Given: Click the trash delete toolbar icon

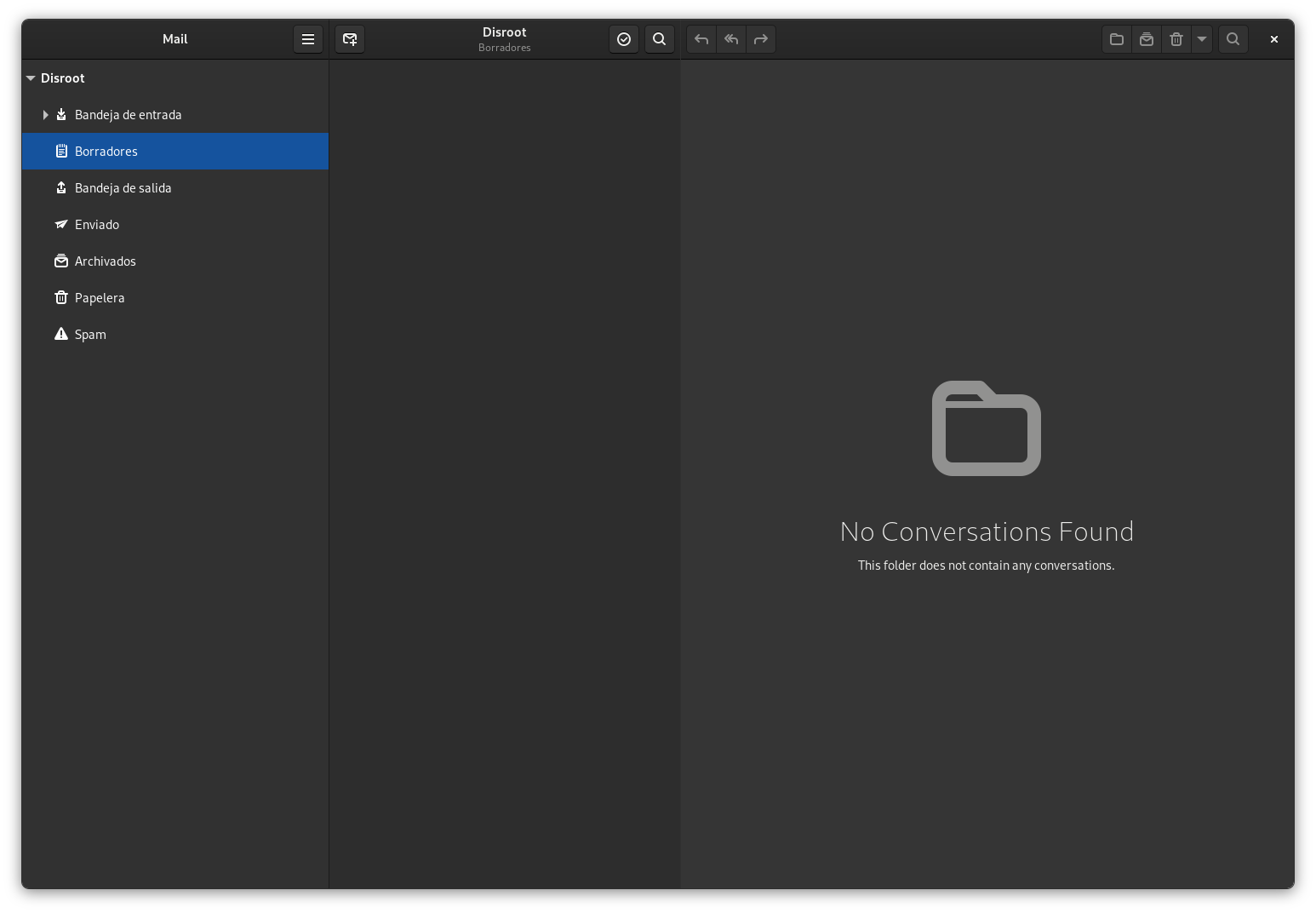Looking at the screenshot, I should [x=1176, y=39].
